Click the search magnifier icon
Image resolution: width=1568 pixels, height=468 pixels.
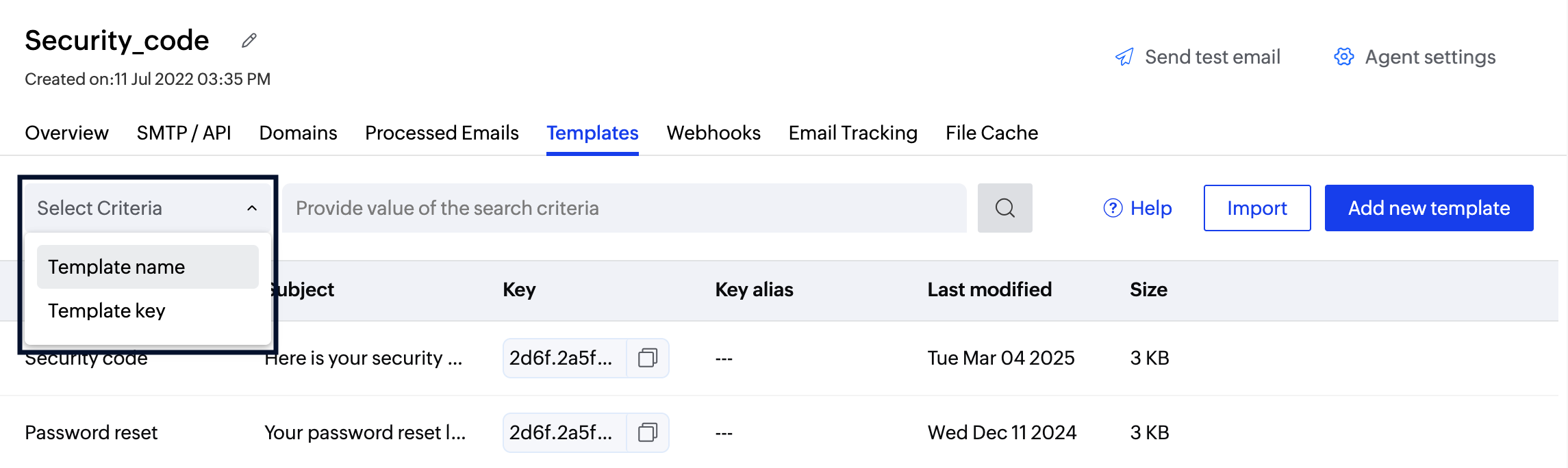pos(1004,208)
